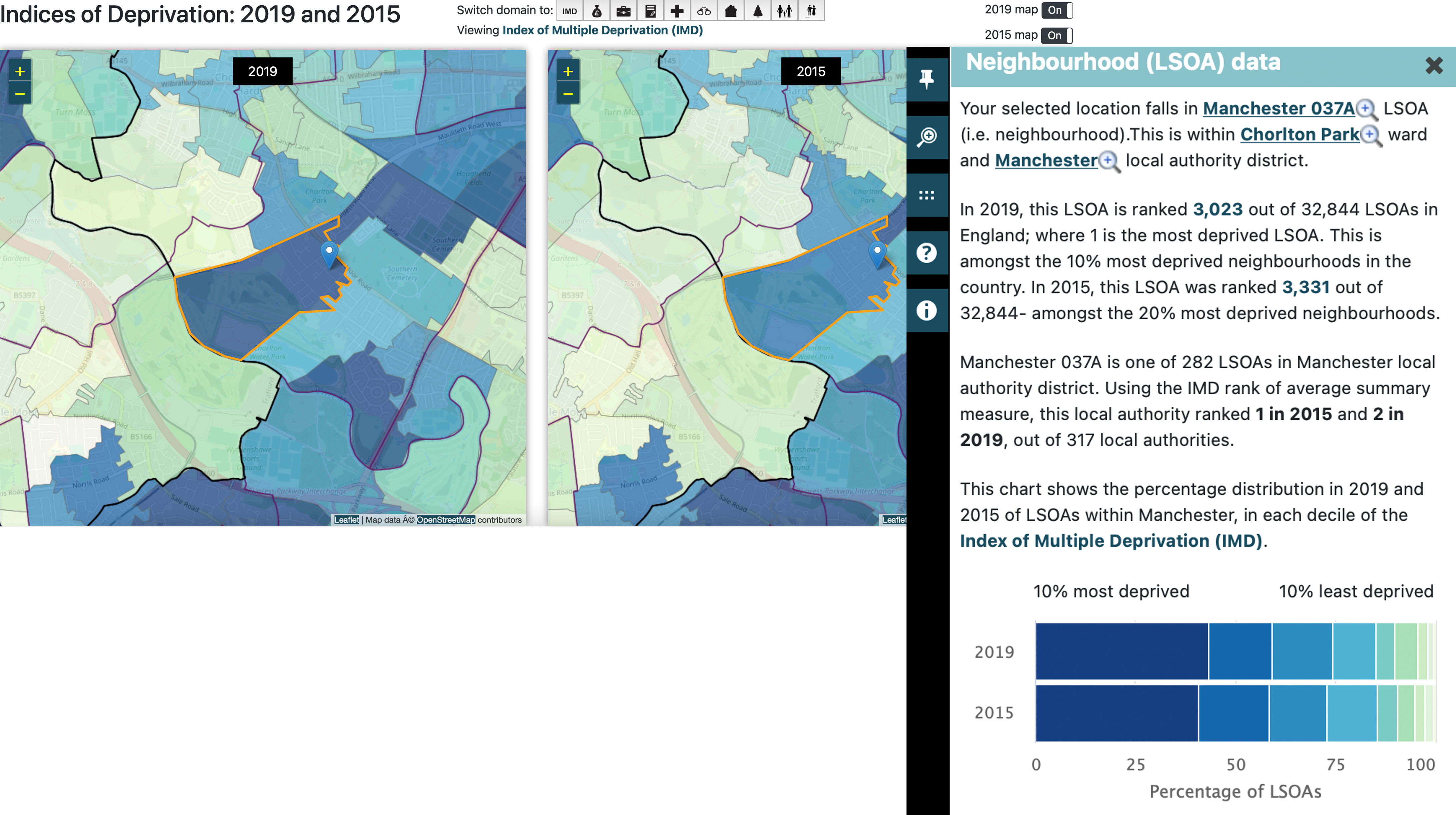Click the '10% least deprived' chart label
This screenshot has height=815, width=1456.
point(1356,592)
